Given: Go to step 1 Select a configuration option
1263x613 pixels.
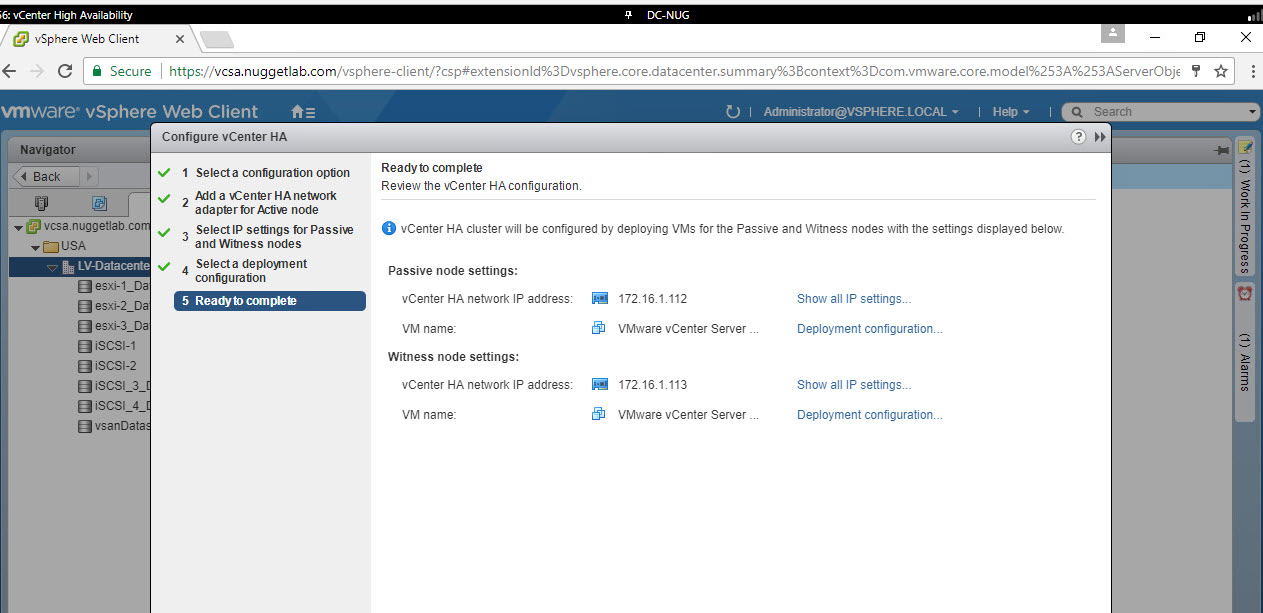Looking at the screenshot, I should click(x=272, y=173).
